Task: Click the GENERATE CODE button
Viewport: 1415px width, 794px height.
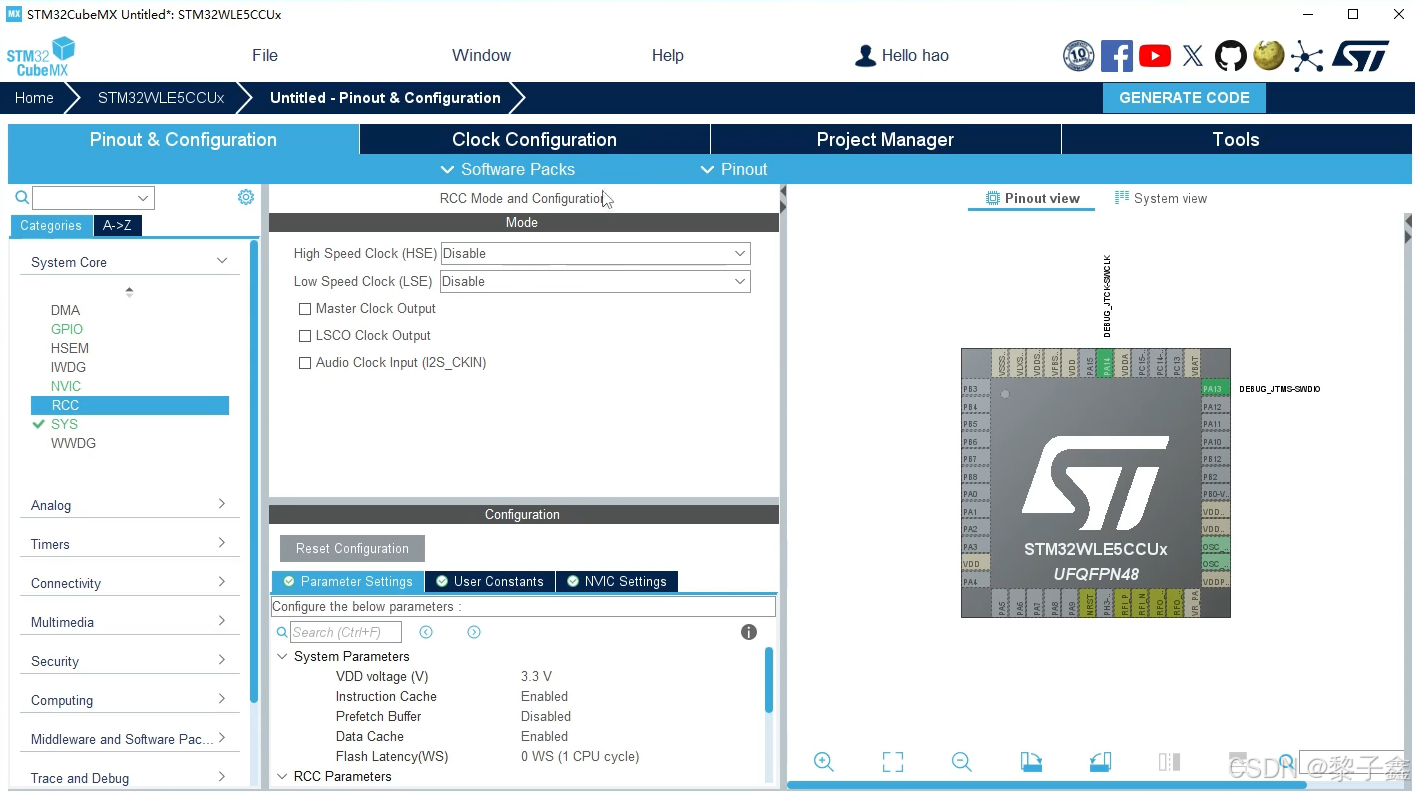Action: (x=1184, y=97)
